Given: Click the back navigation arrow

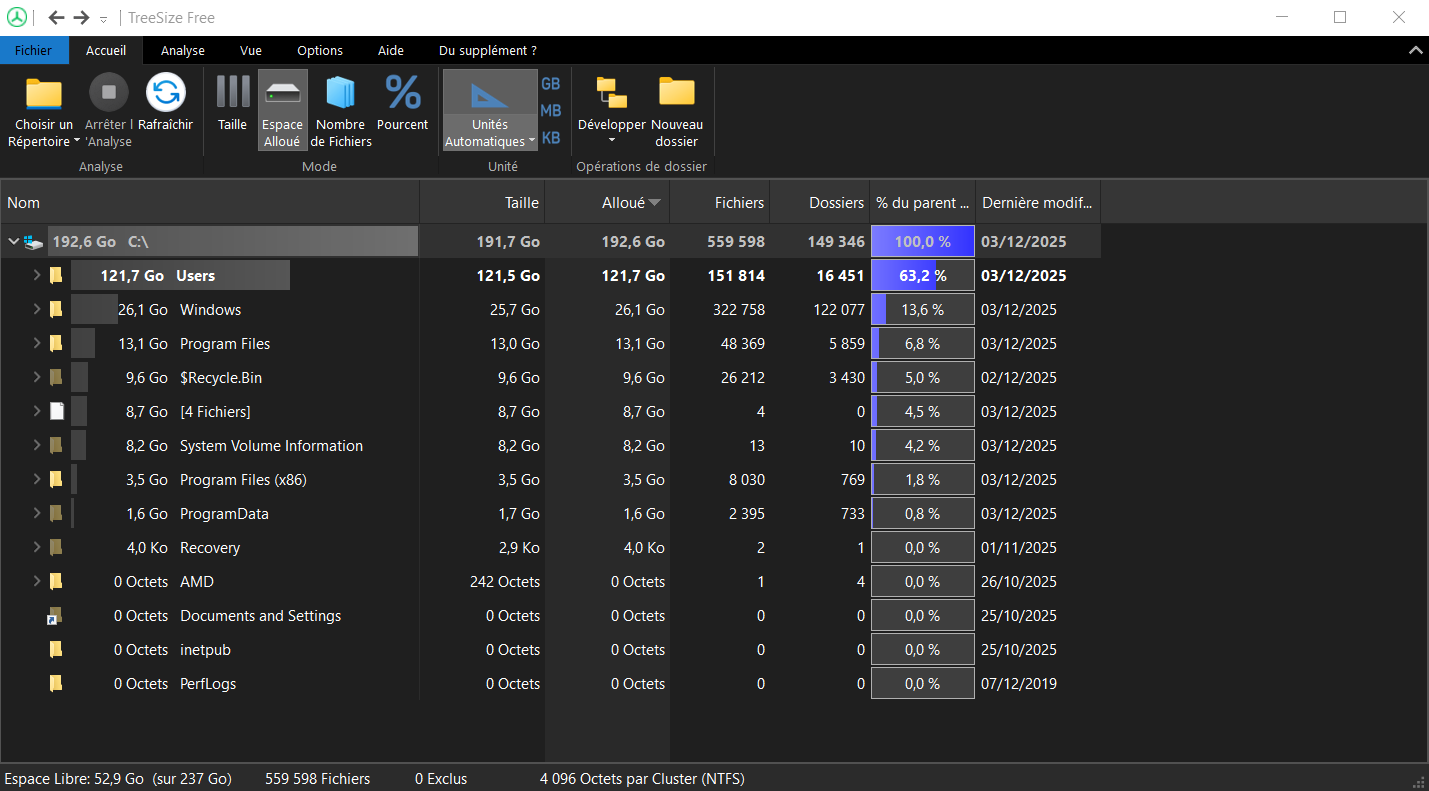Looking at the screenshot, I should point(57,18).
